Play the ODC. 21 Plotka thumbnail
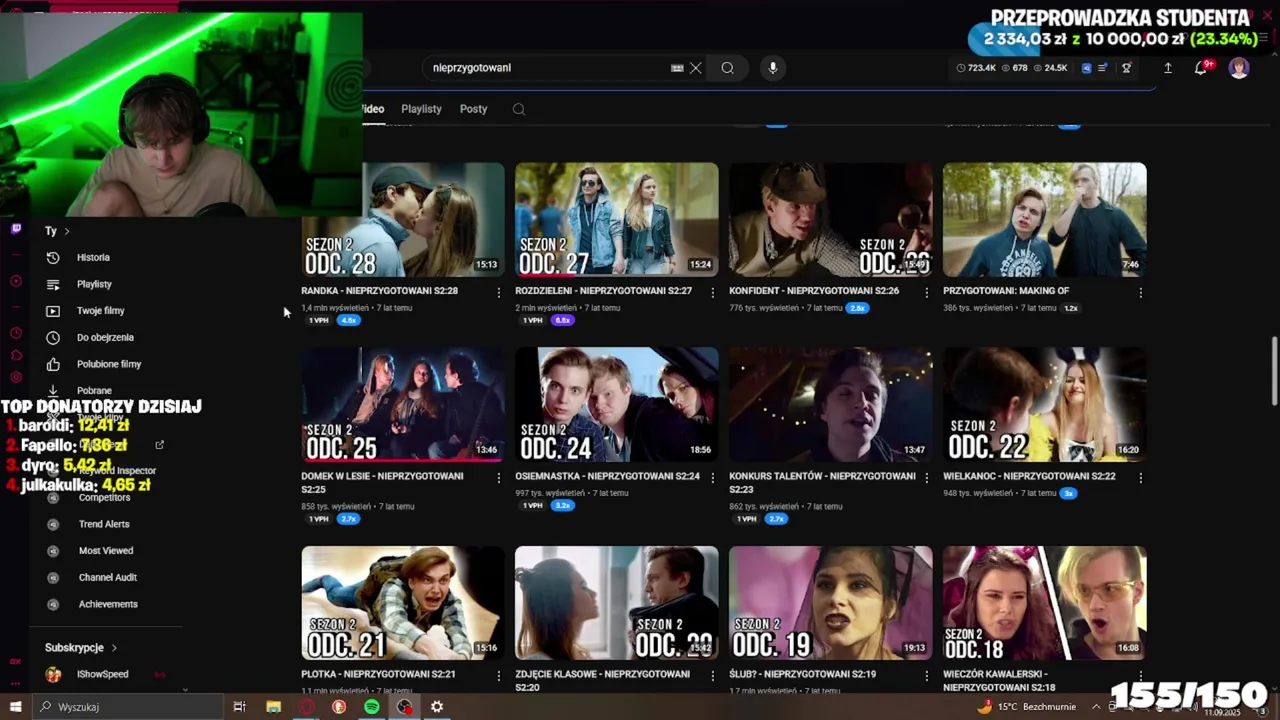The image size is (1280, 720). [x=403, y=603]
